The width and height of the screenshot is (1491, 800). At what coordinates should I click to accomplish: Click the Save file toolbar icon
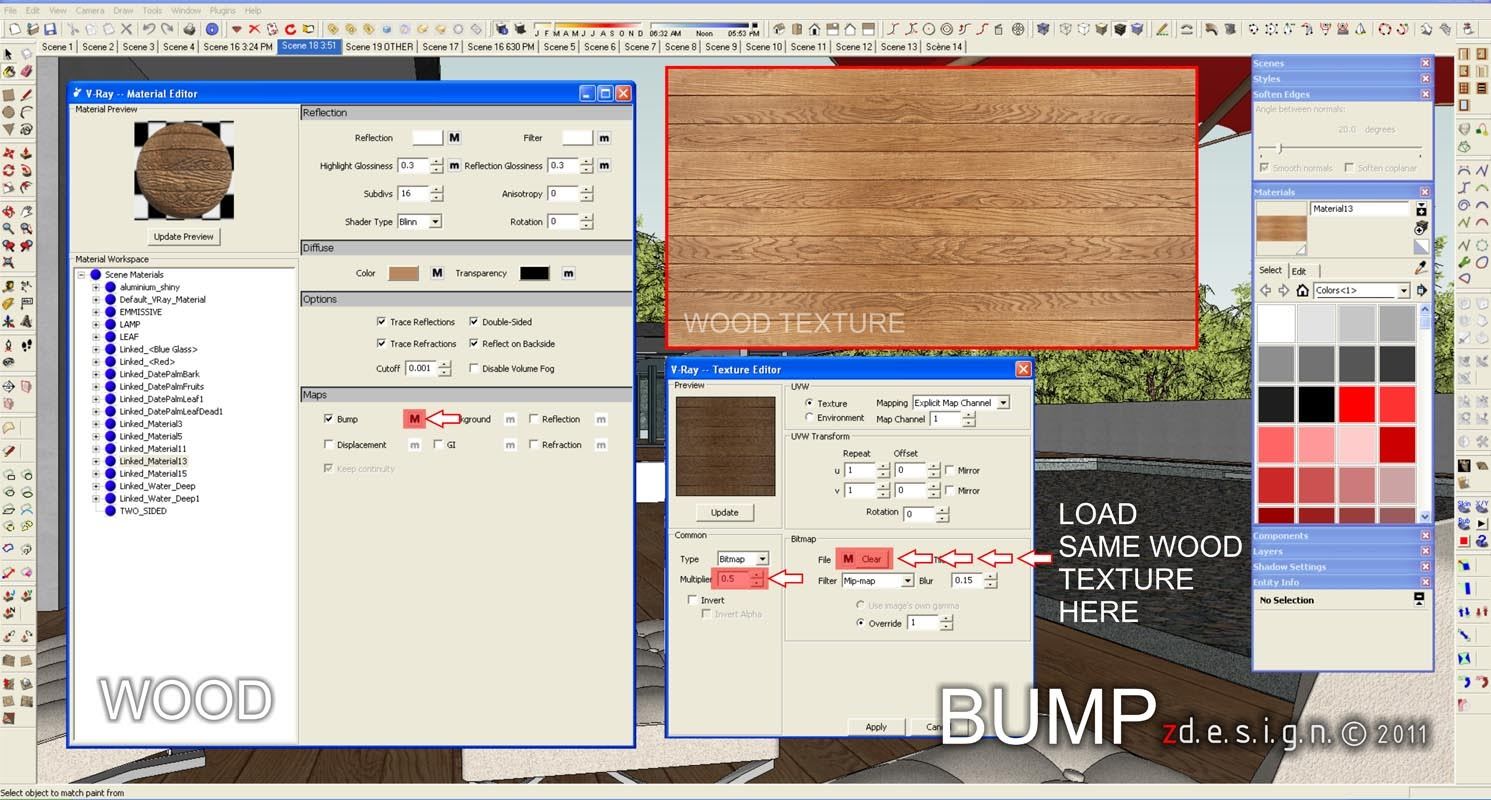[x=50, y=29]
